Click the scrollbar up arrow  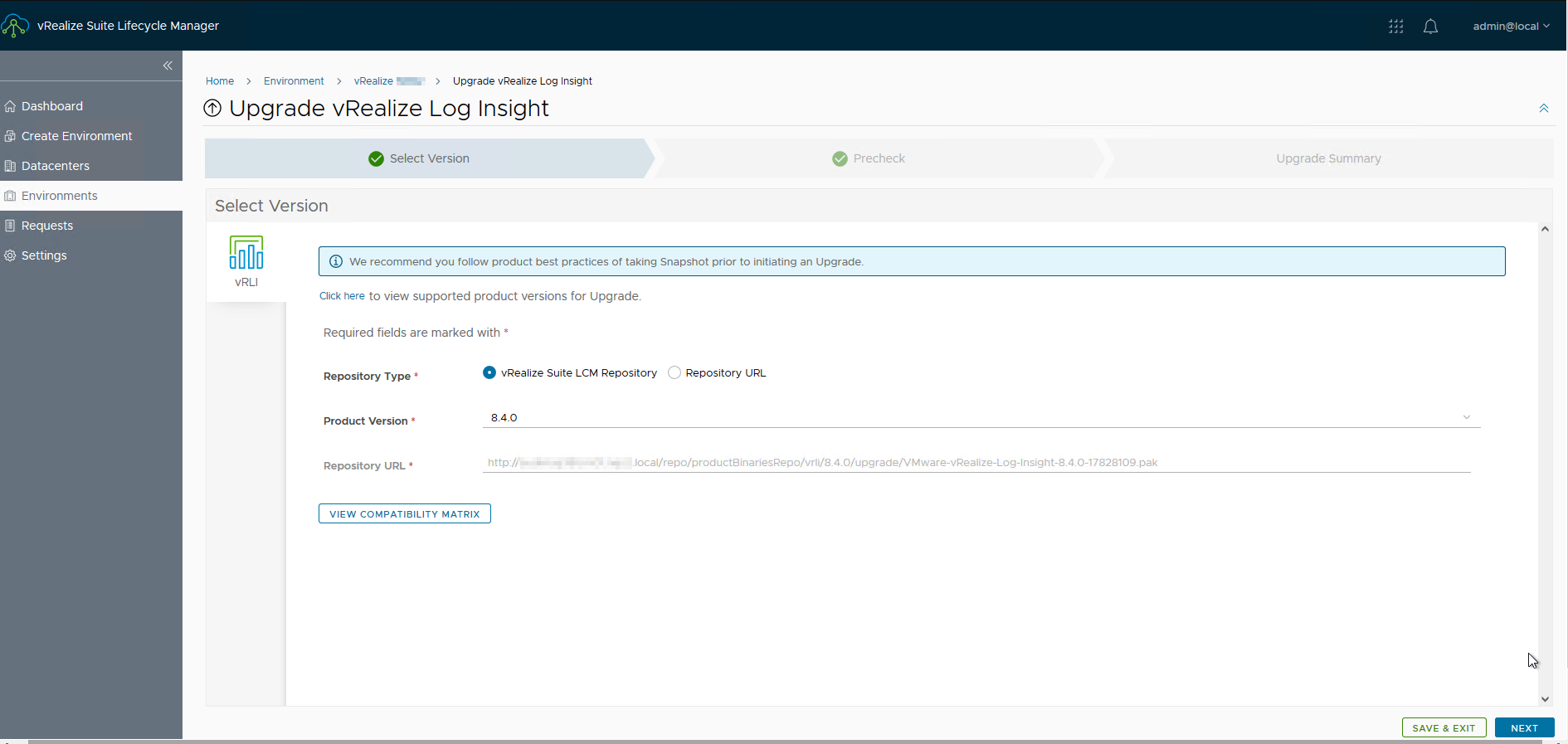pos(1545,229)
